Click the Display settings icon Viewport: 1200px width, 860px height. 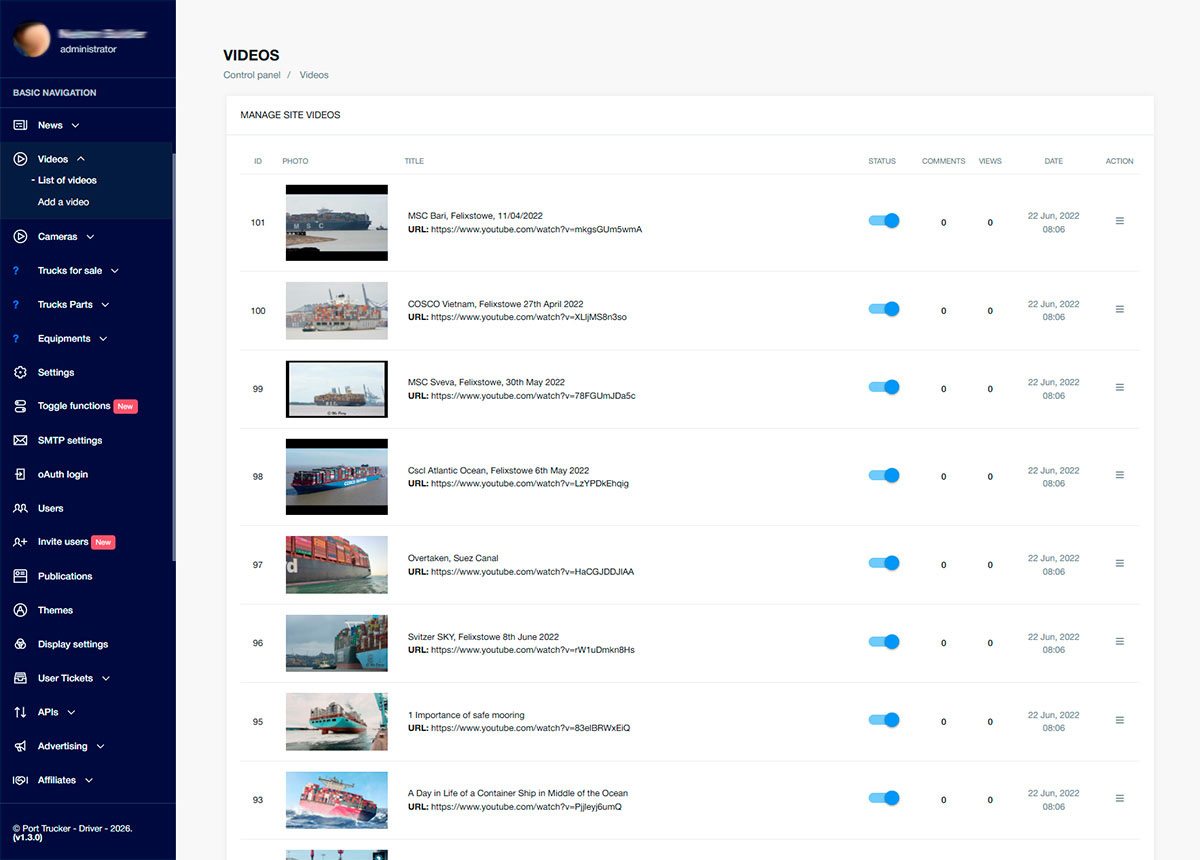(x=20, y=644)
